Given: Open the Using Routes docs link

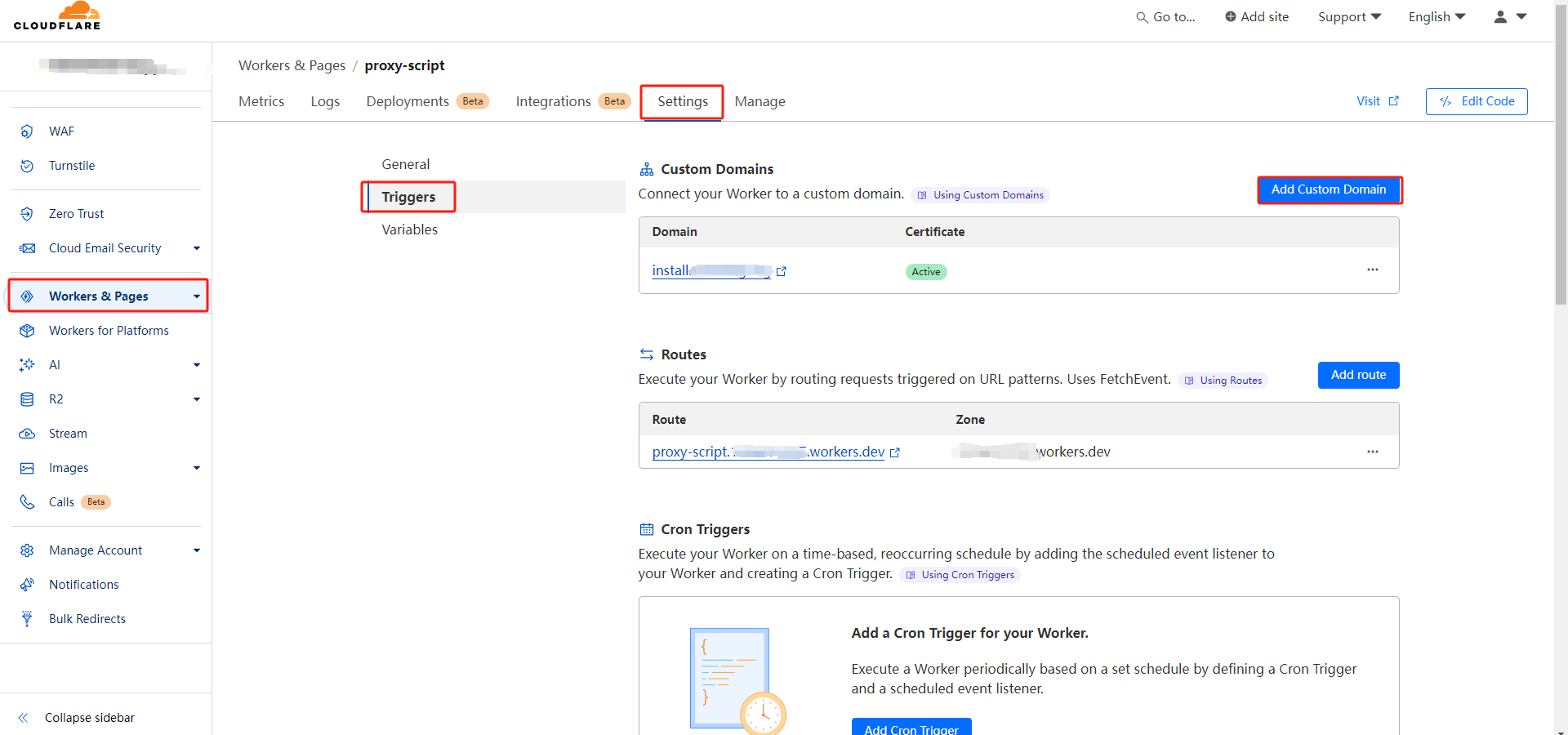Looking at the screenshot, I should (x=1223, y=381).
